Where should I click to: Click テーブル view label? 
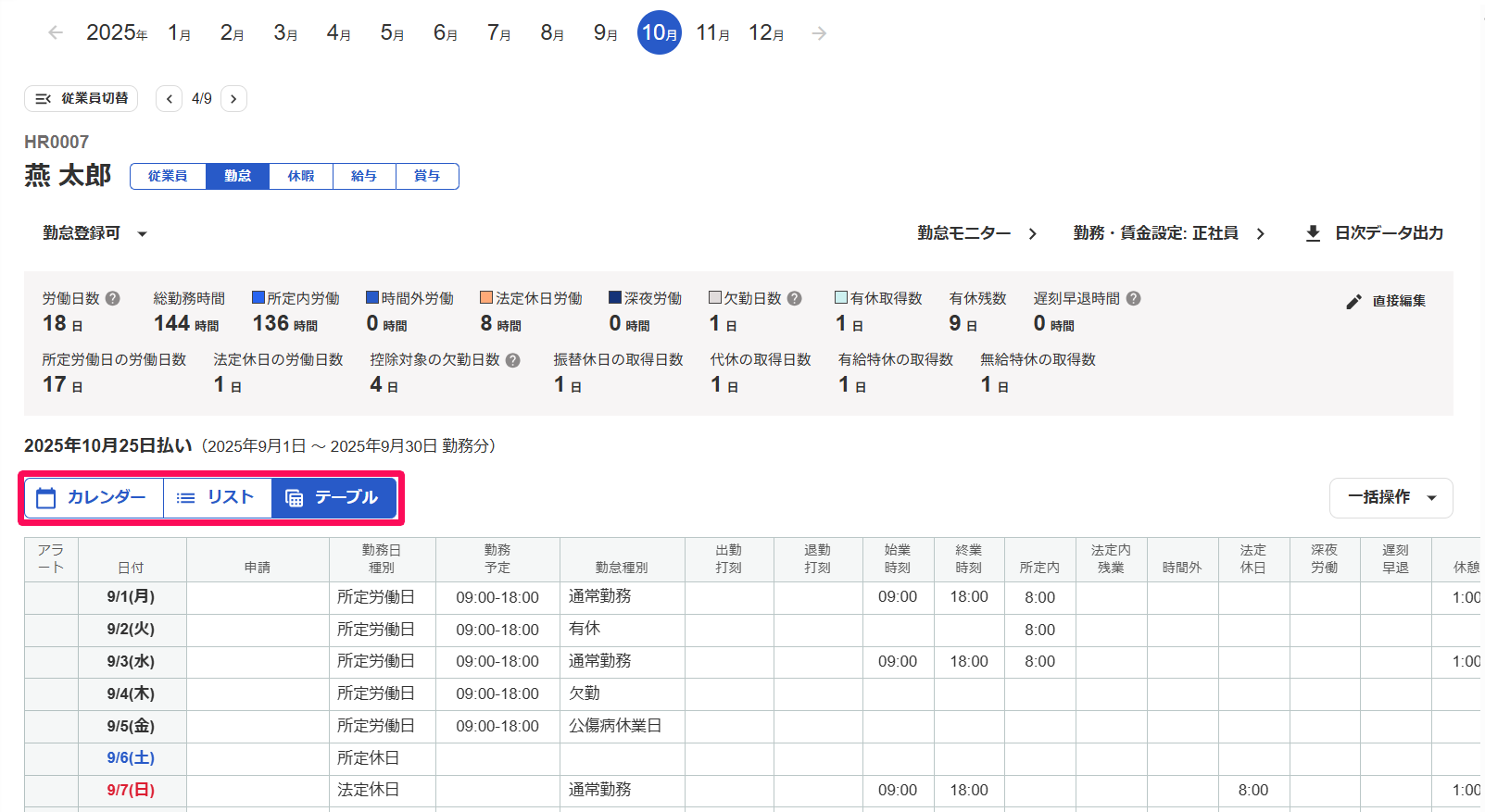(346, 497)
